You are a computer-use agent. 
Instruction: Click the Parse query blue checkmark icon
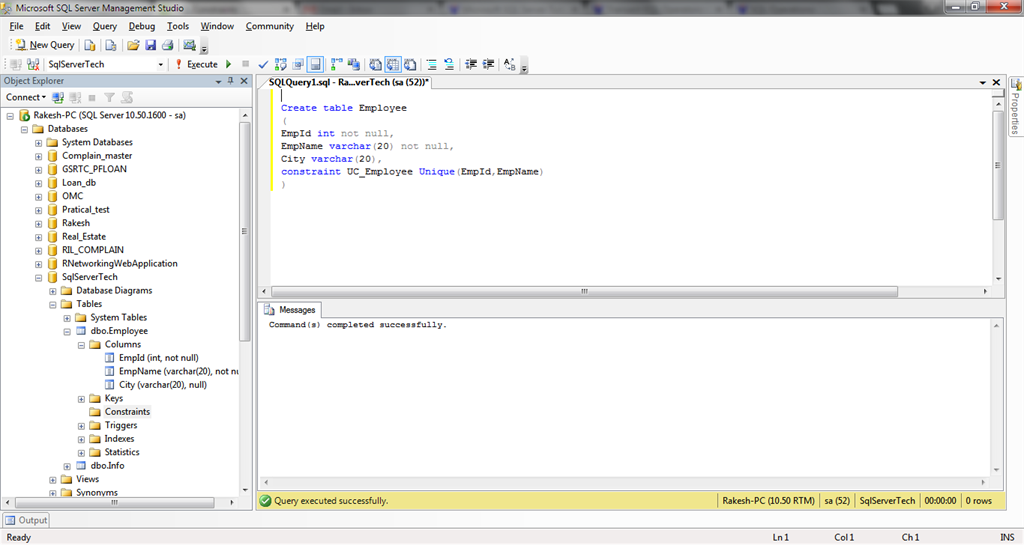pyautogui.click(x=263, y=64)
